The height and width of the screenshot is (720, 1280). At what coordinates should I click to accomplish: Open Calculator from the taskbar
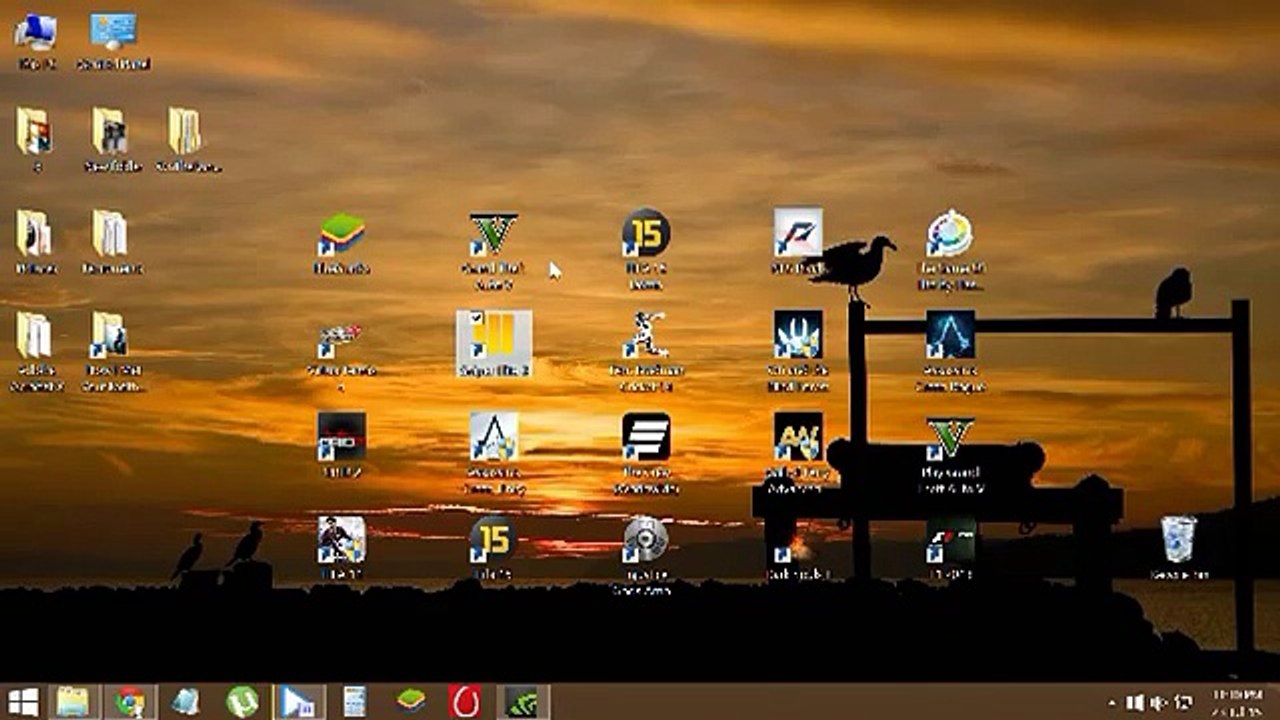point(354,702)
